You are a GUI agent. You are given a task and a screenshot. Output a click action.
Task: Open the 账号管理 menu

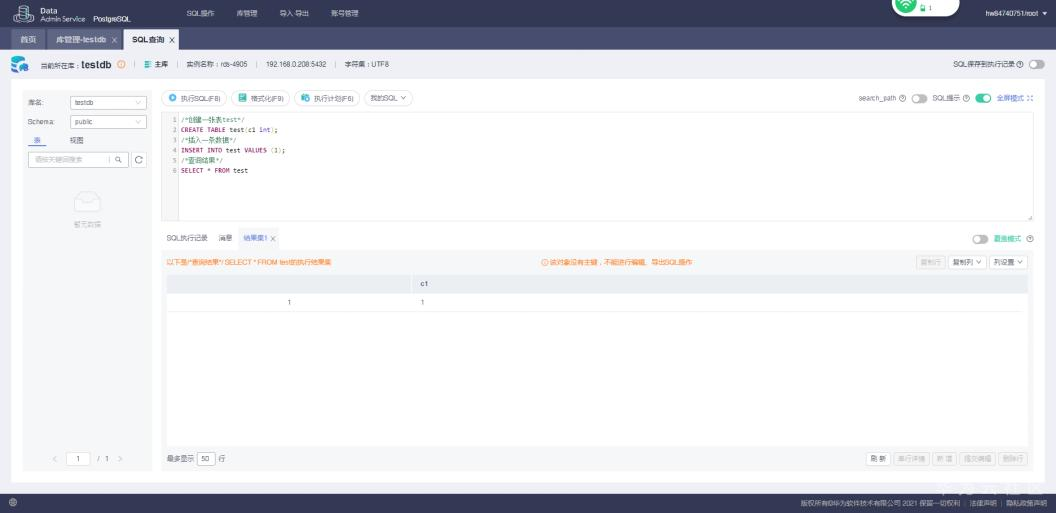point(345,13)
